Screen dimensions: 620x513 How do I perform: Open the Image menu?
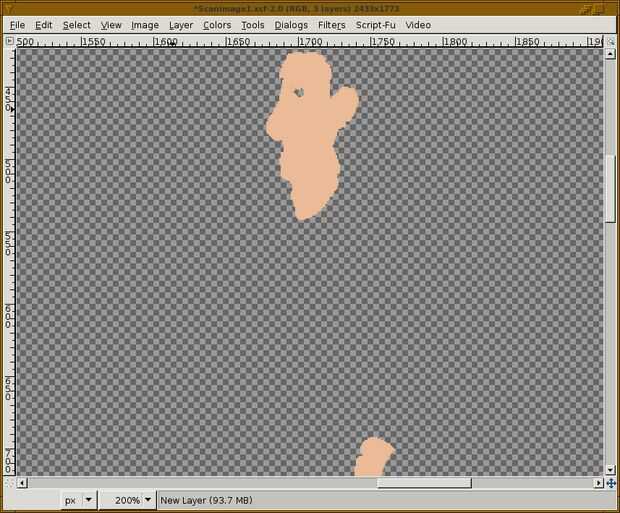pos(145,25)
